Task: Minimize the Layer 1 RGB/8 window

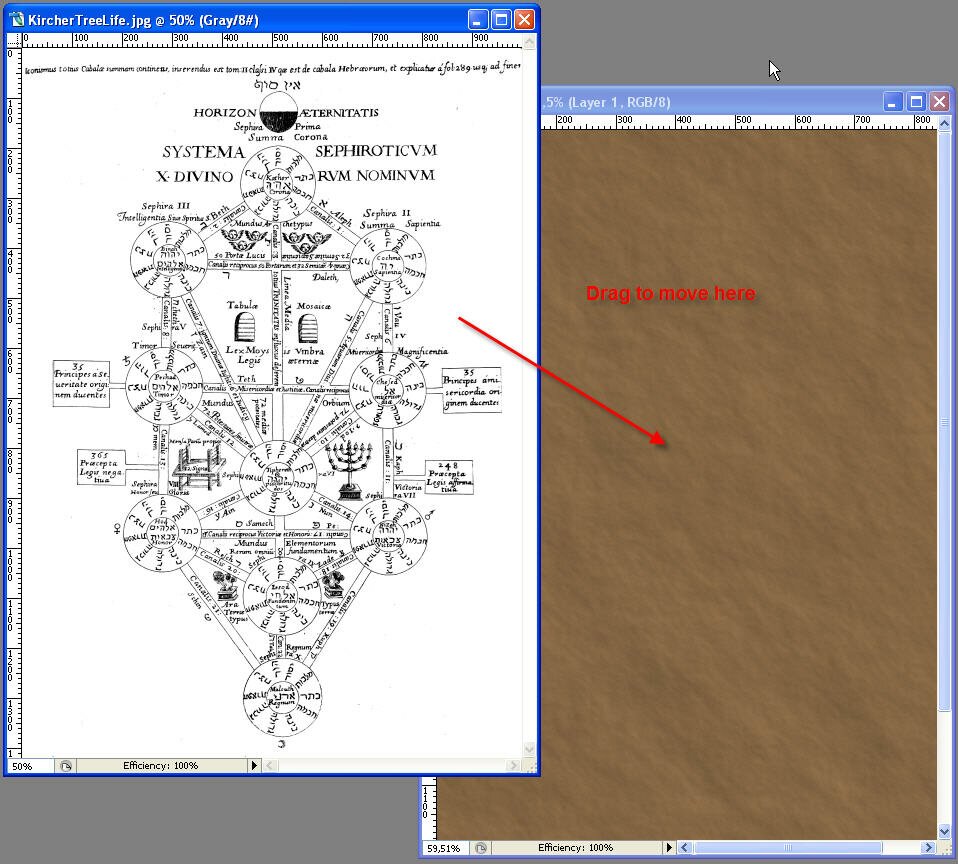Action: click(893, 102)
